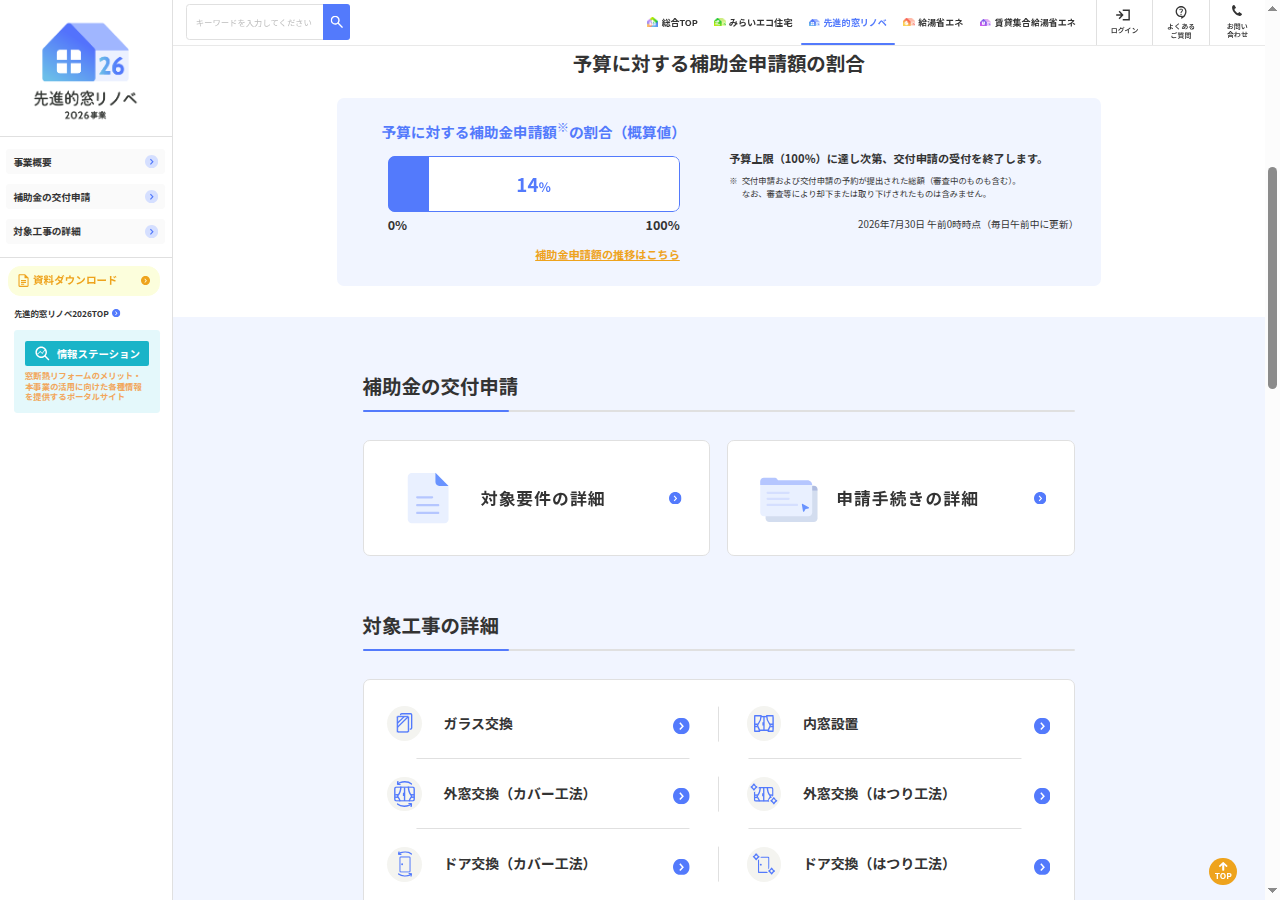Click the 予算に対する補助金申請額の割合 heading
Viewport: 1280px width, 900px height.
(719, 65)
